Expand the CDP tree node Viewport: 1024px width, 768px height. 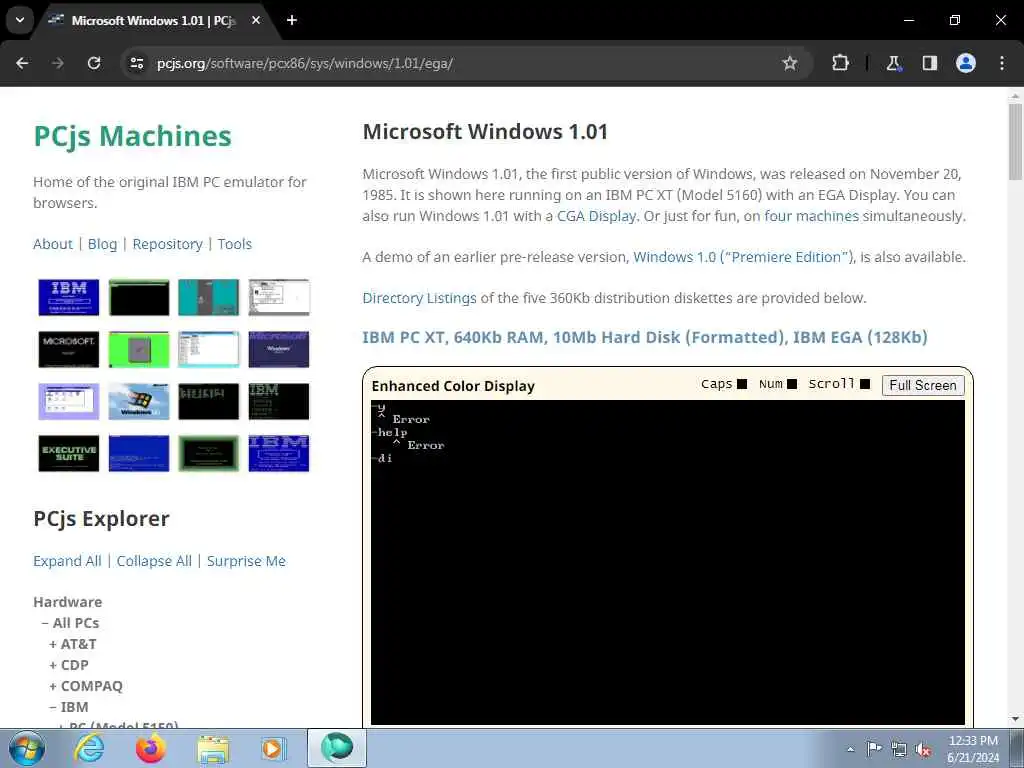[x=69, y=665]
